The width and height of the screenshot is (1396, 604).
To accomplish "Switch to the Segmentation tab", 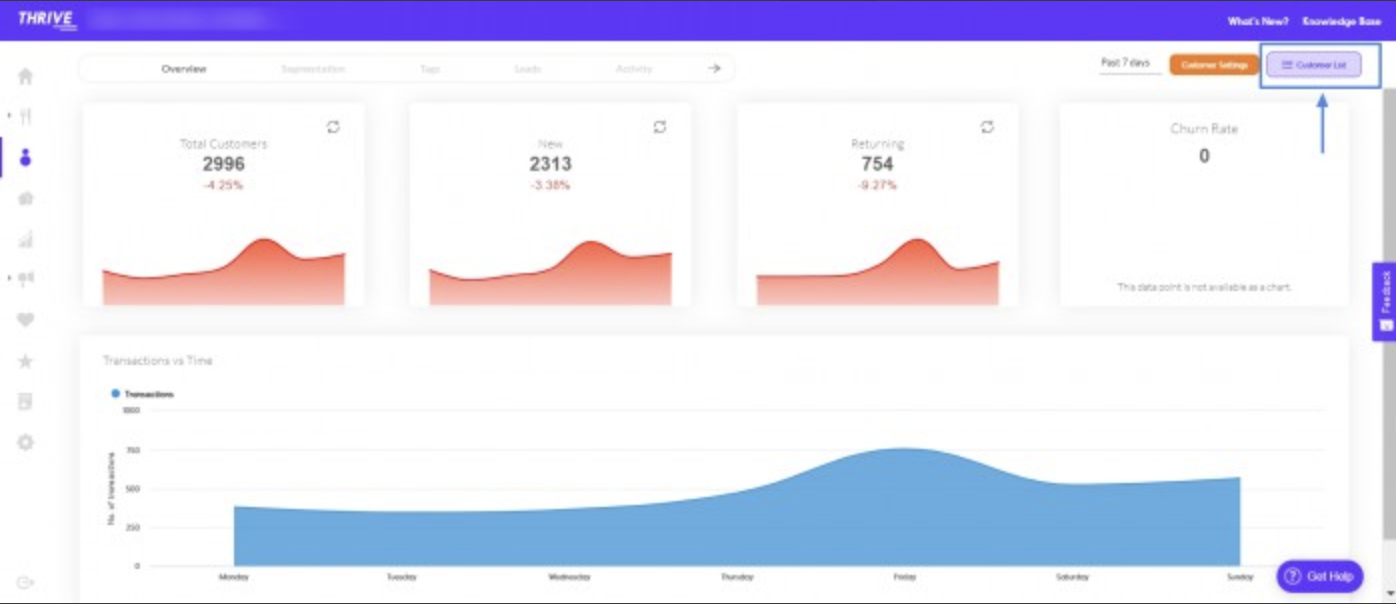I will click(x=313, y=69).
